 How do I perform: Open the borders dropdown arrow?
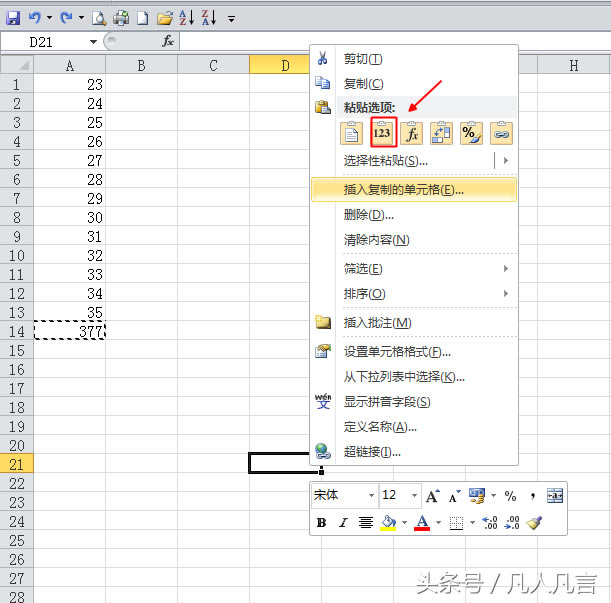pos(472,522)
